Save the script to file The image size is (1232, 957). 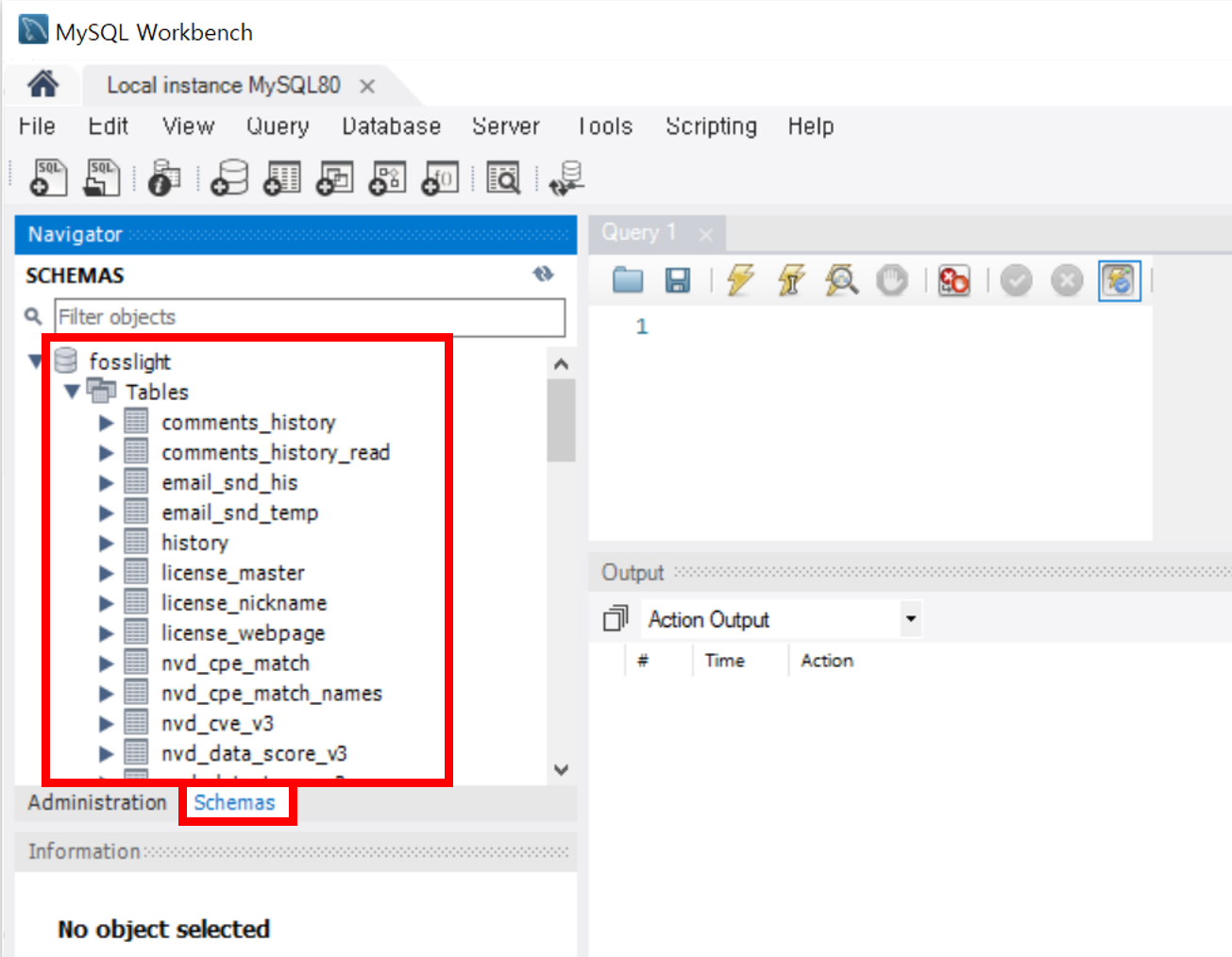(677, 279)
